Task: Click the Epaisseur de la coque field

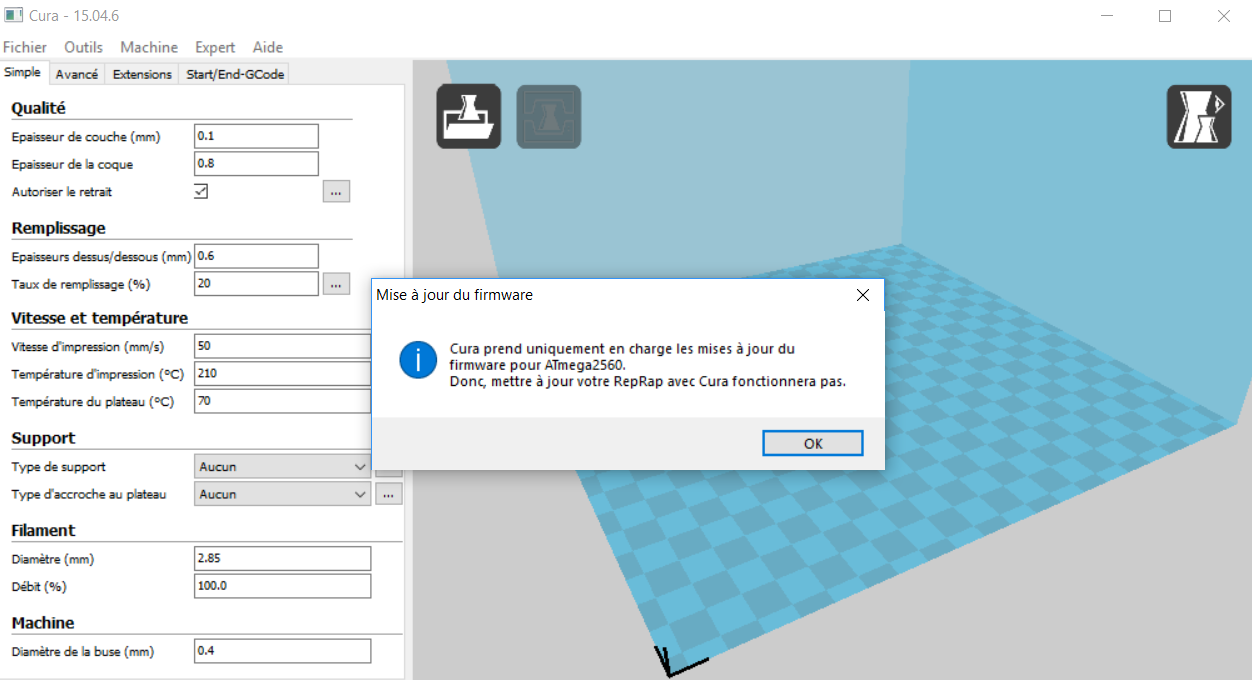Action: point(256,164)
